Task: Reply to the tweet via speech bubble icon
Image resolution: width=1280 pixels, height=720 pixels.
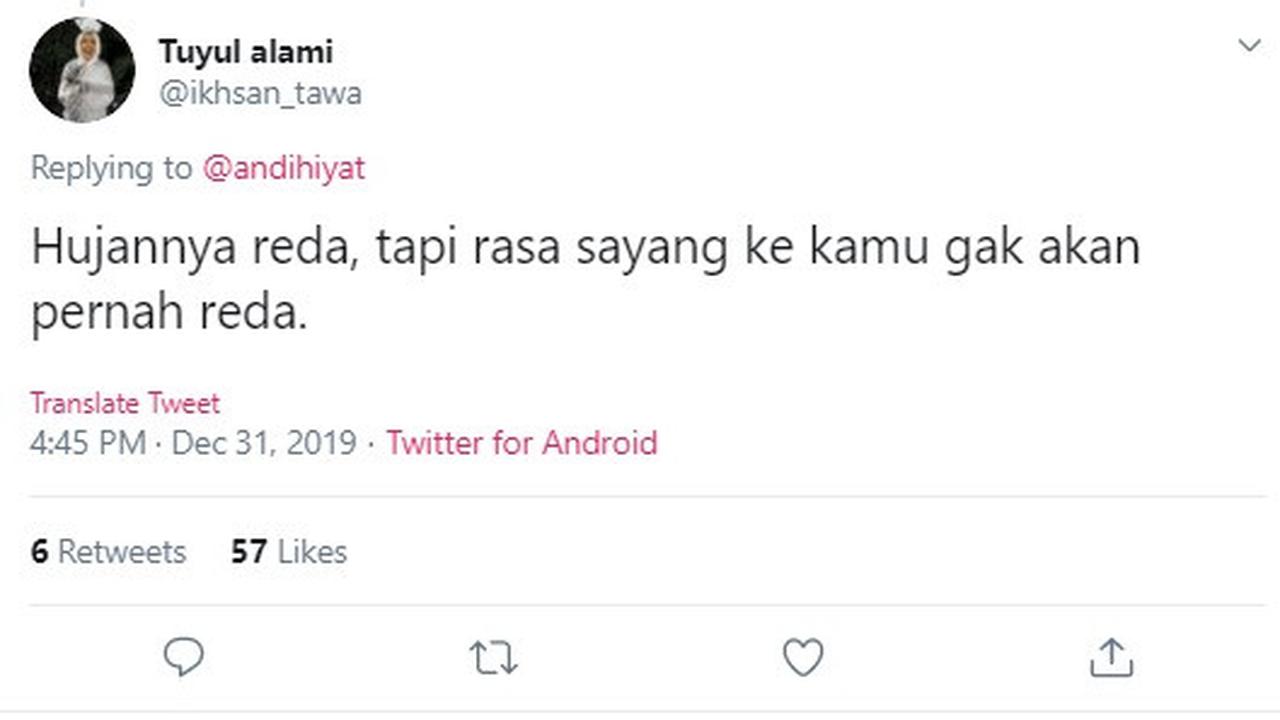Action: tap(183, 657)
